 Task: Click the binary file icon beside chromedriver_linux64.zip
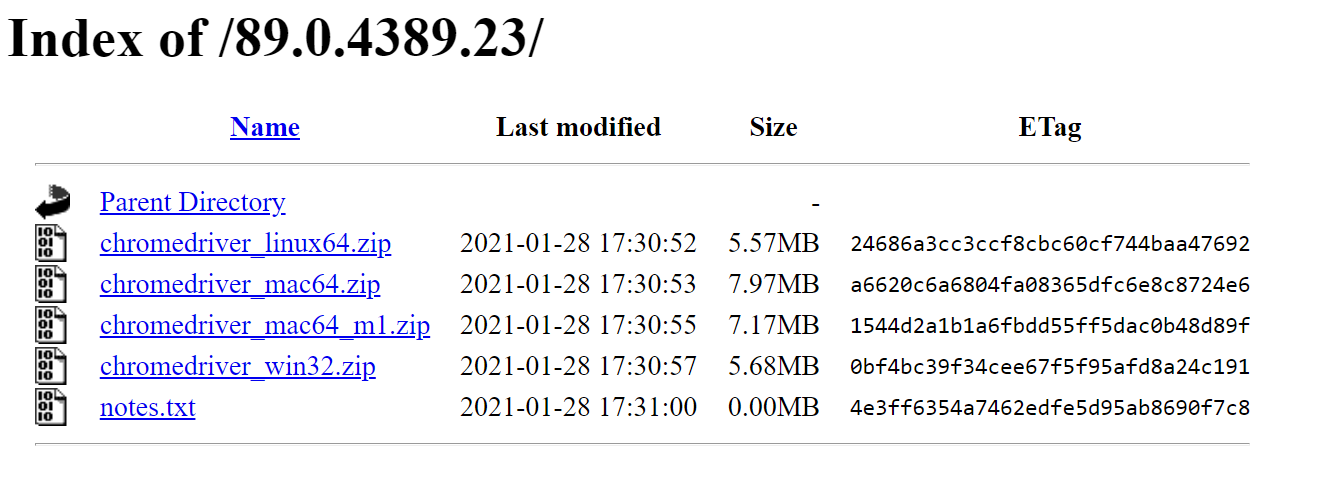(51, 243)
